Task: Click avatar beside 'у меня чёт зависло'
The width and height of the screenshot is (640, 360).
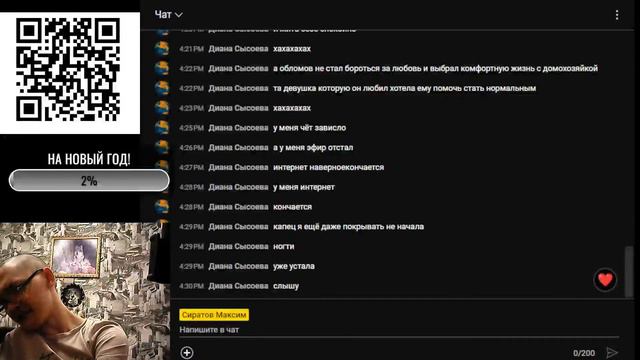Action: 162,128
